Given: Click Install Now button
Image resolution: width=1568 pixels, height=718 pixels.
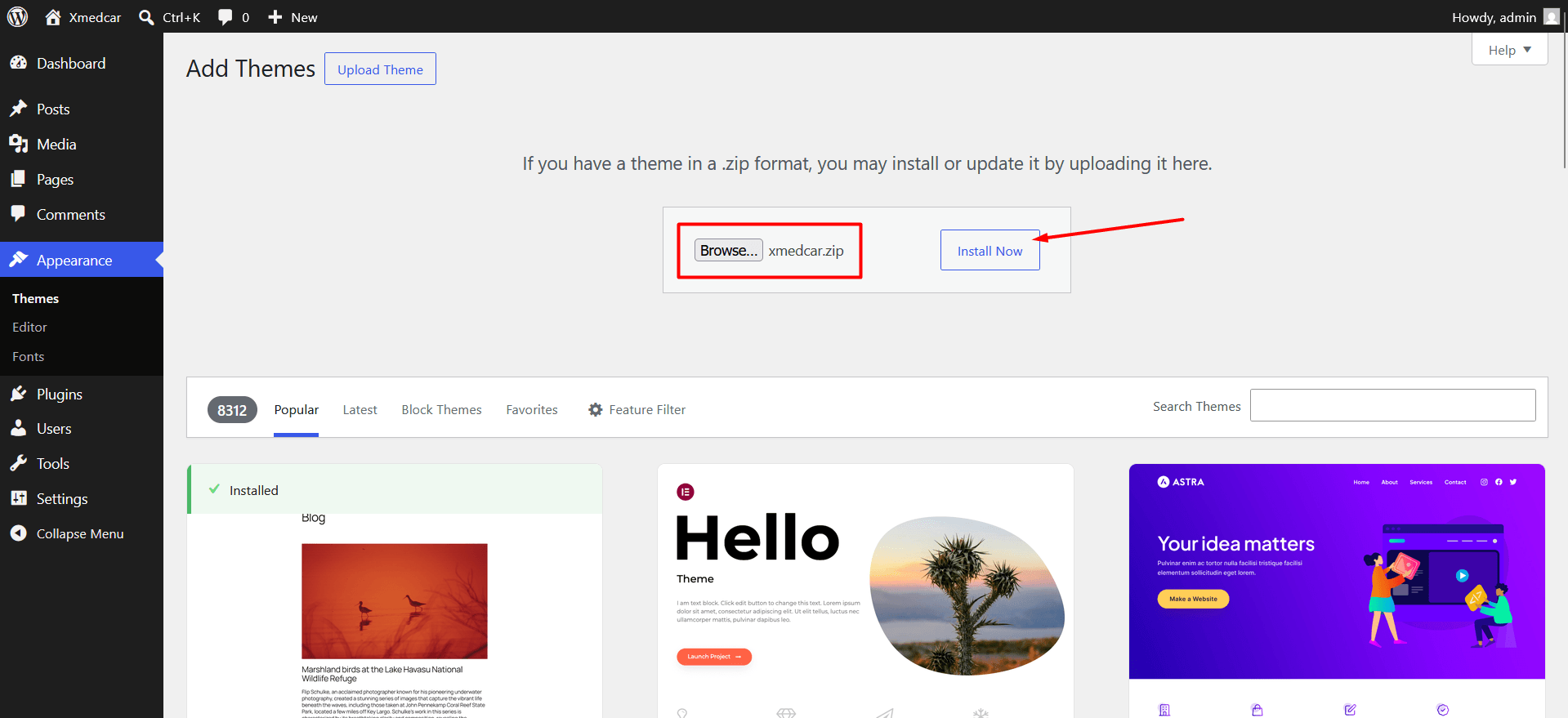Looking at the screenshot, I should pos(989,250).
